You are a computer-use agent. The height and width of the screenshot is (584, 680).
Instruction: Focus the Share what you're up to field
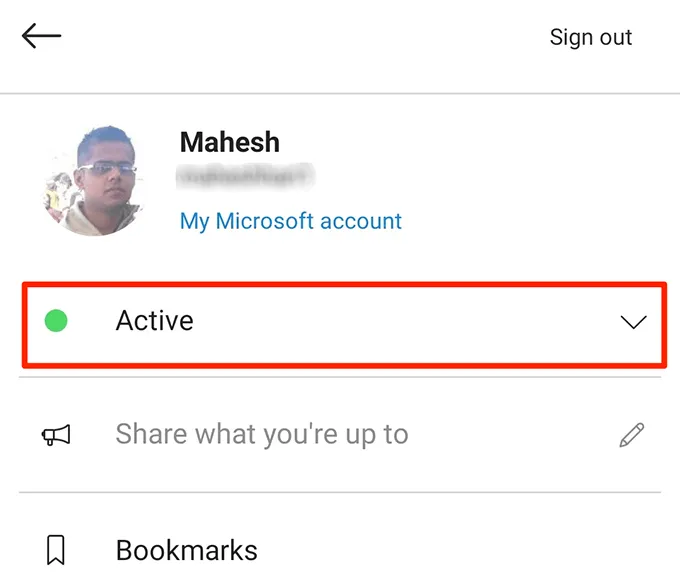coord(262,435)
